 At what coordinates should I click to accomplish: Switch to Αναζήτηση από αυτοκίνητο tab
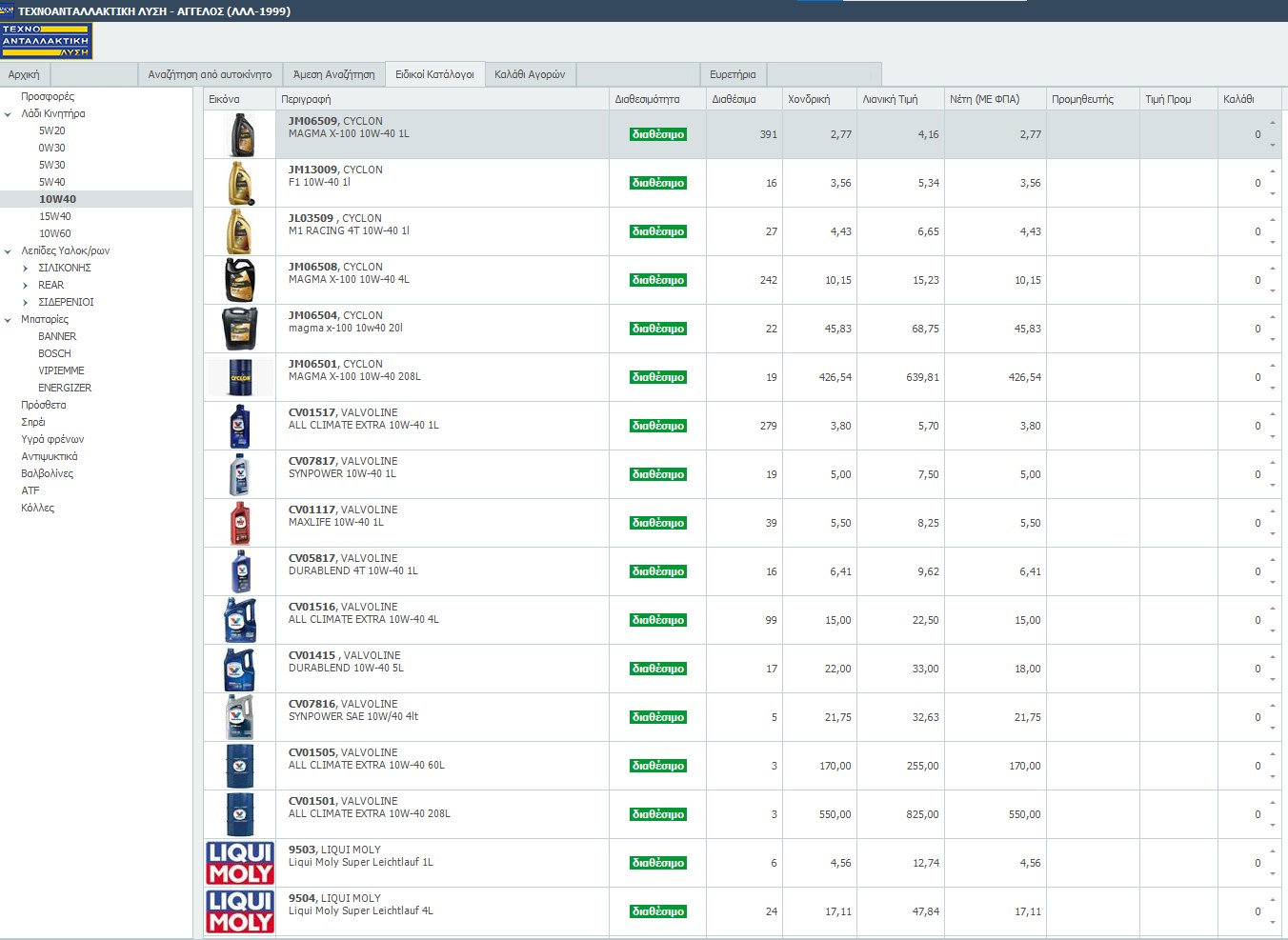(x=210, y=74)
